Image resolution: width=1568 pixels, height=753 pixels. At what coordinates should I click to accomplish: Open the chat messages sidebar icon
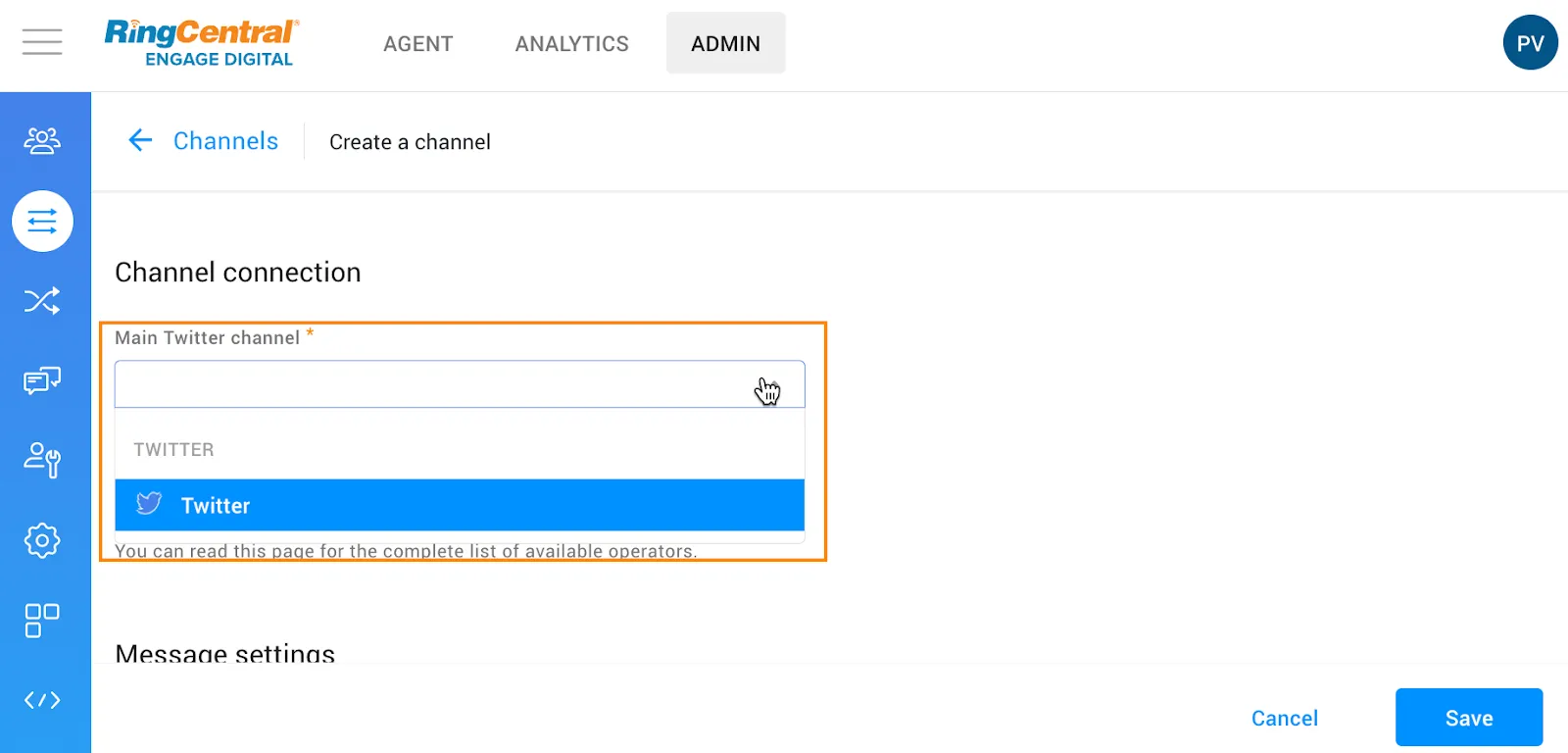(42, 379)
